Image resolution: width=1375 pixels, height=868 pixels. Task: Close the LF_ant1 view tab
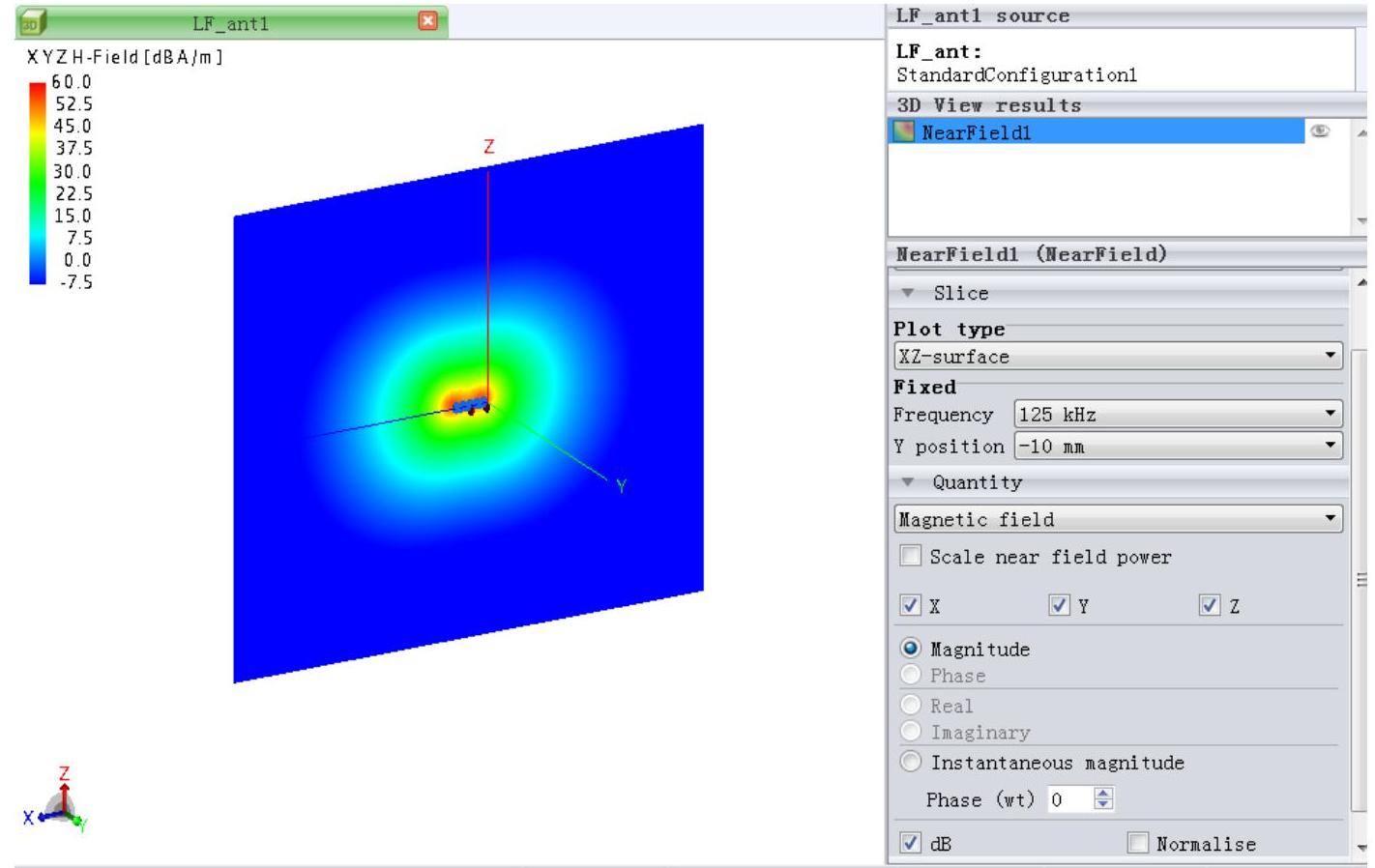pyautogui.click(x=427, y=20)
